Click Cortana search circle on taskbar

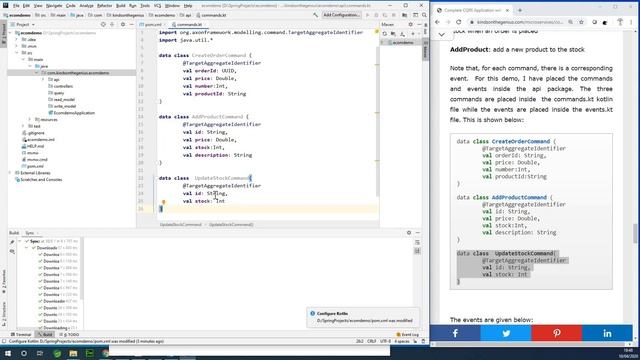tap(24, 353)
